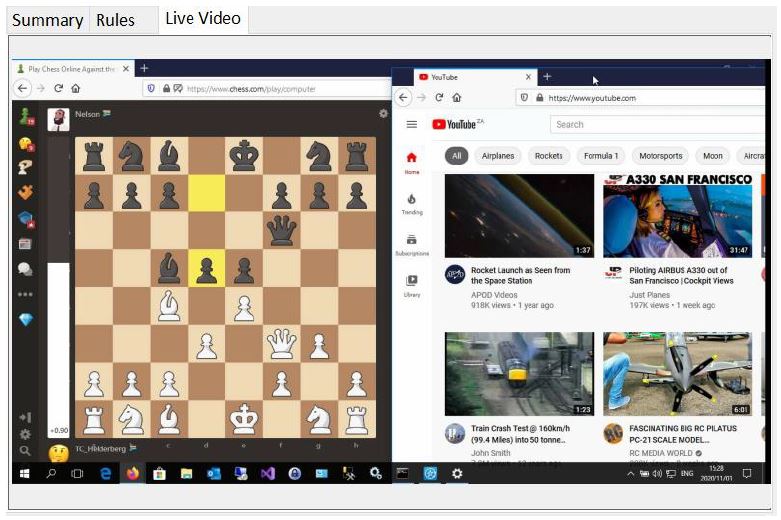Open Subscriptions in the YouTube sidebar
Viewport: 781px width, 520px height.
411,244
